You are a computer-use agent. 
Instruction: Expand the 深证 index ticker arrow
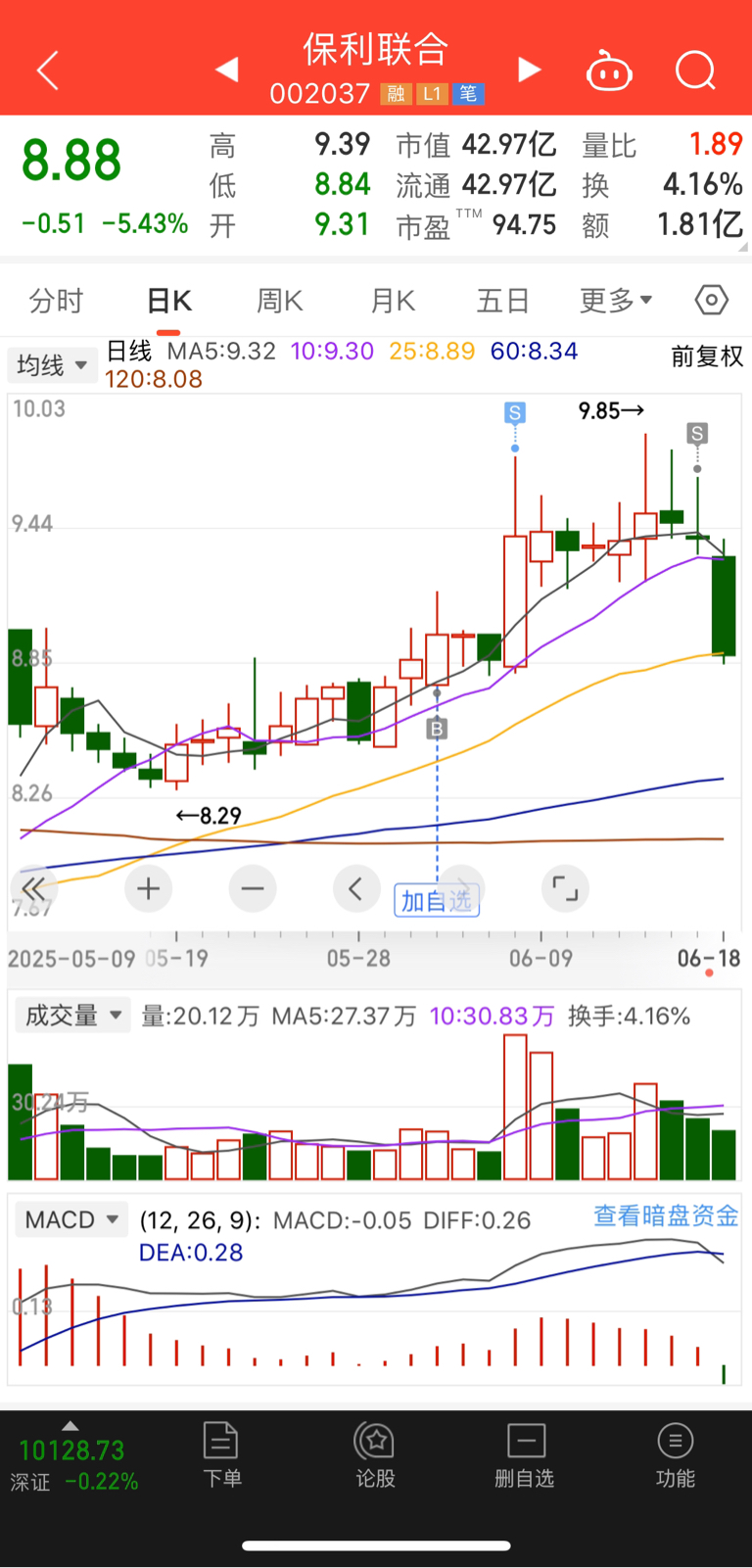(x=70, y=1426)
